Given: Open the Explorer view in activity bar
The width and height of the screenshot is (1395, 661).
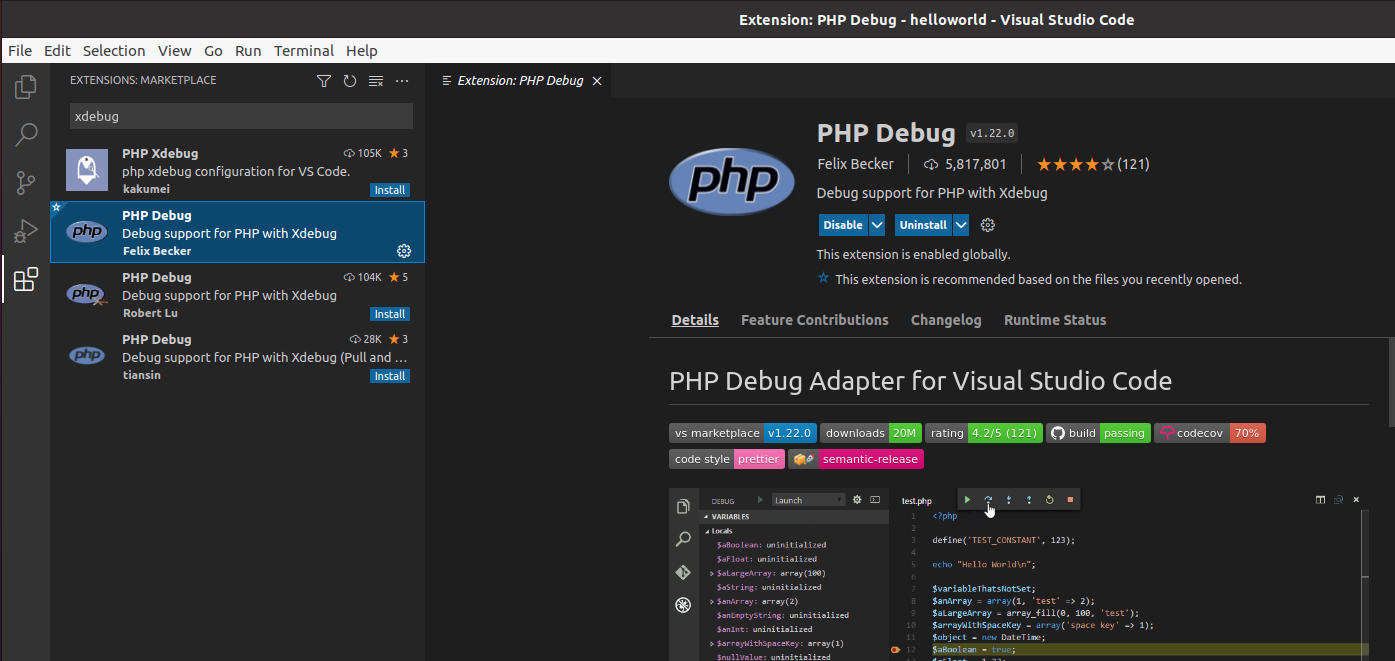Looking at the screenshot, I should click(x=26, y=87).
